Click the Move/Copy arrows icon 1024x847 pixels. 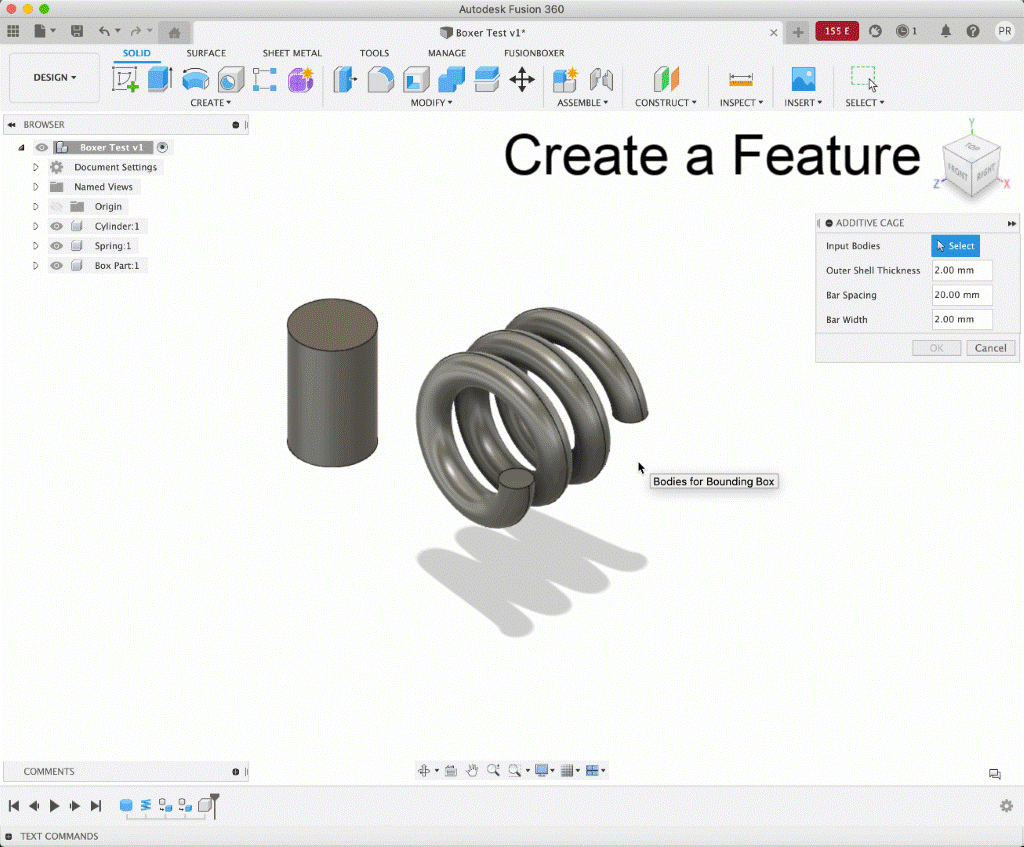(x=522, y=80)
